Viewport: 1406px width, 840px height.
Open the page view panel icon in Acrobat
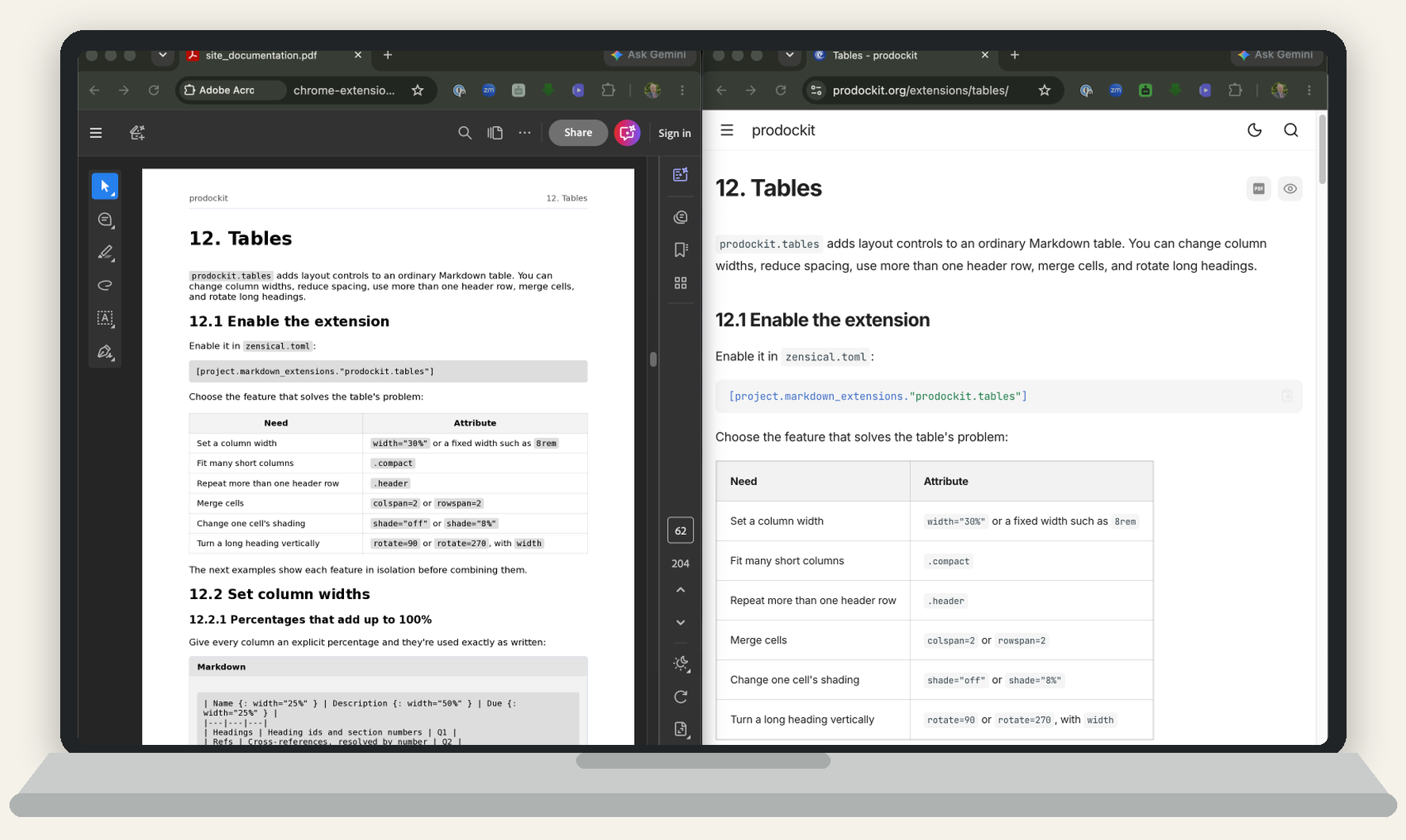pyautogui.click(x=495, y=133)
